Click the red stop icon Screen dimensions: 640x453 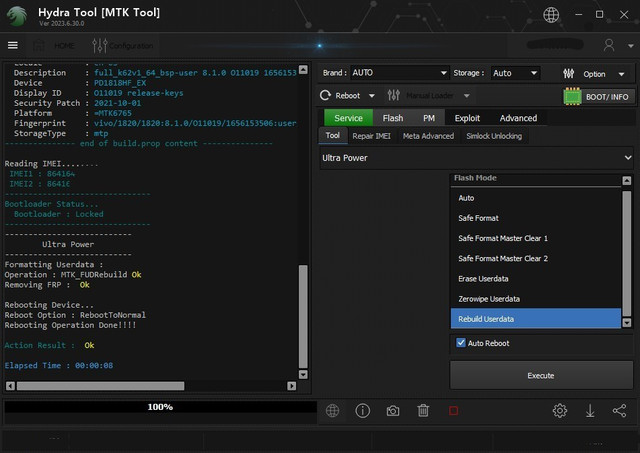453,411
